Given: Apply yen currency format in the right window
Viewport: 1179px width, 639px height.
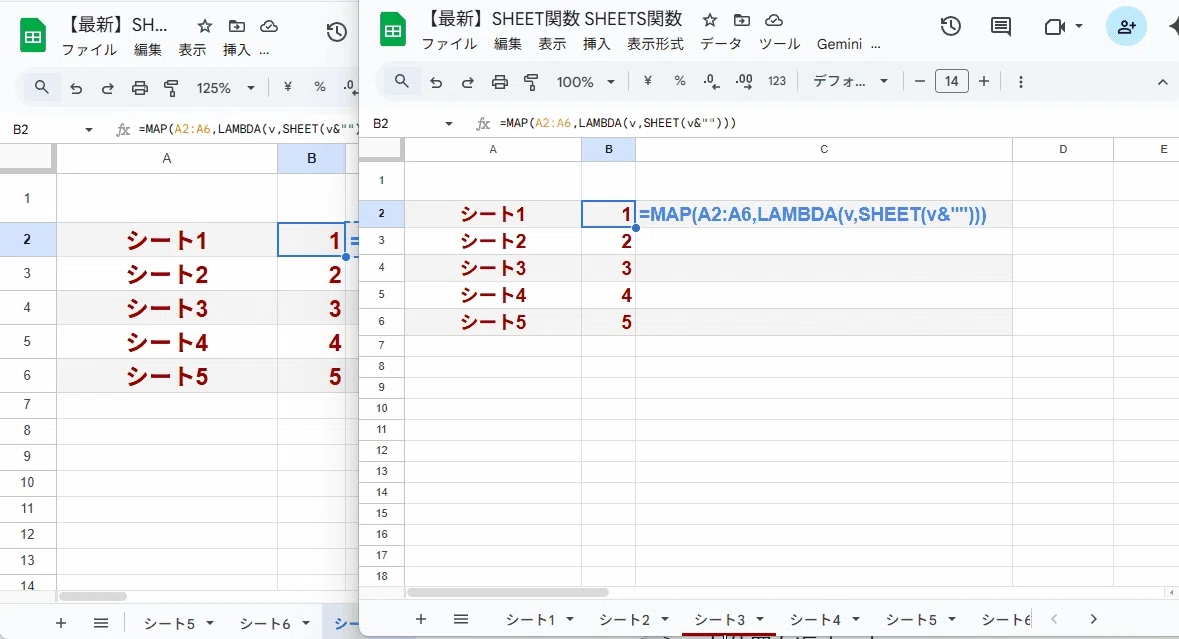Looking at the screenshot, I should [x=647, y=81].
